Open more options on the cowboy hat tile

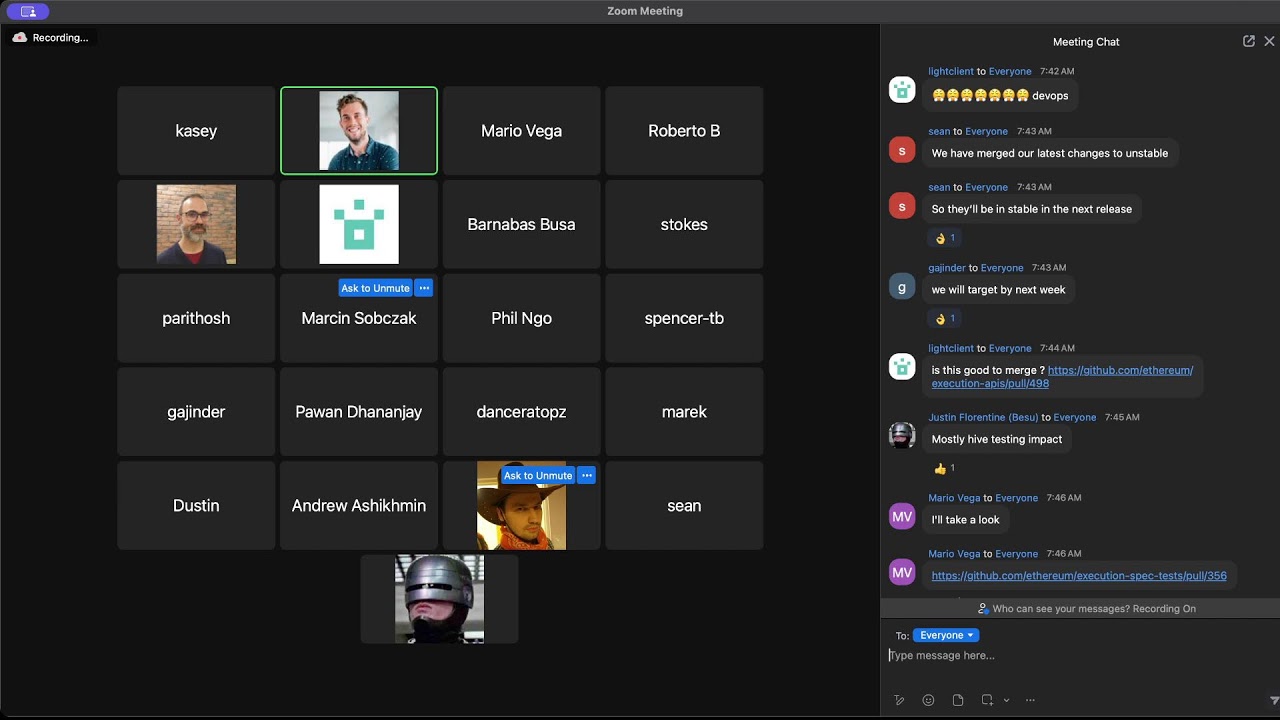pyautogui.click(x=587, y=476)
